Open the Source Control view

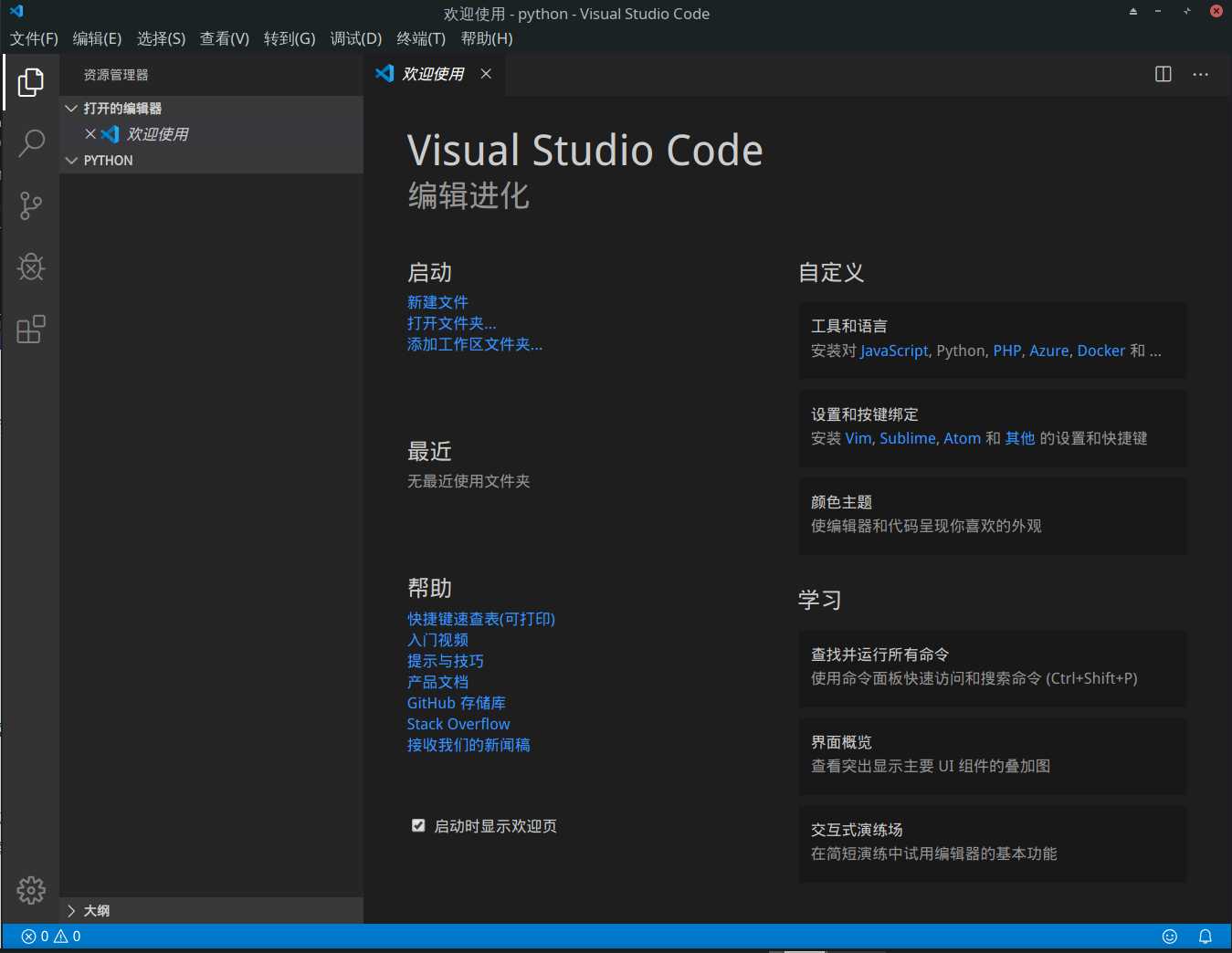point(31,205)
